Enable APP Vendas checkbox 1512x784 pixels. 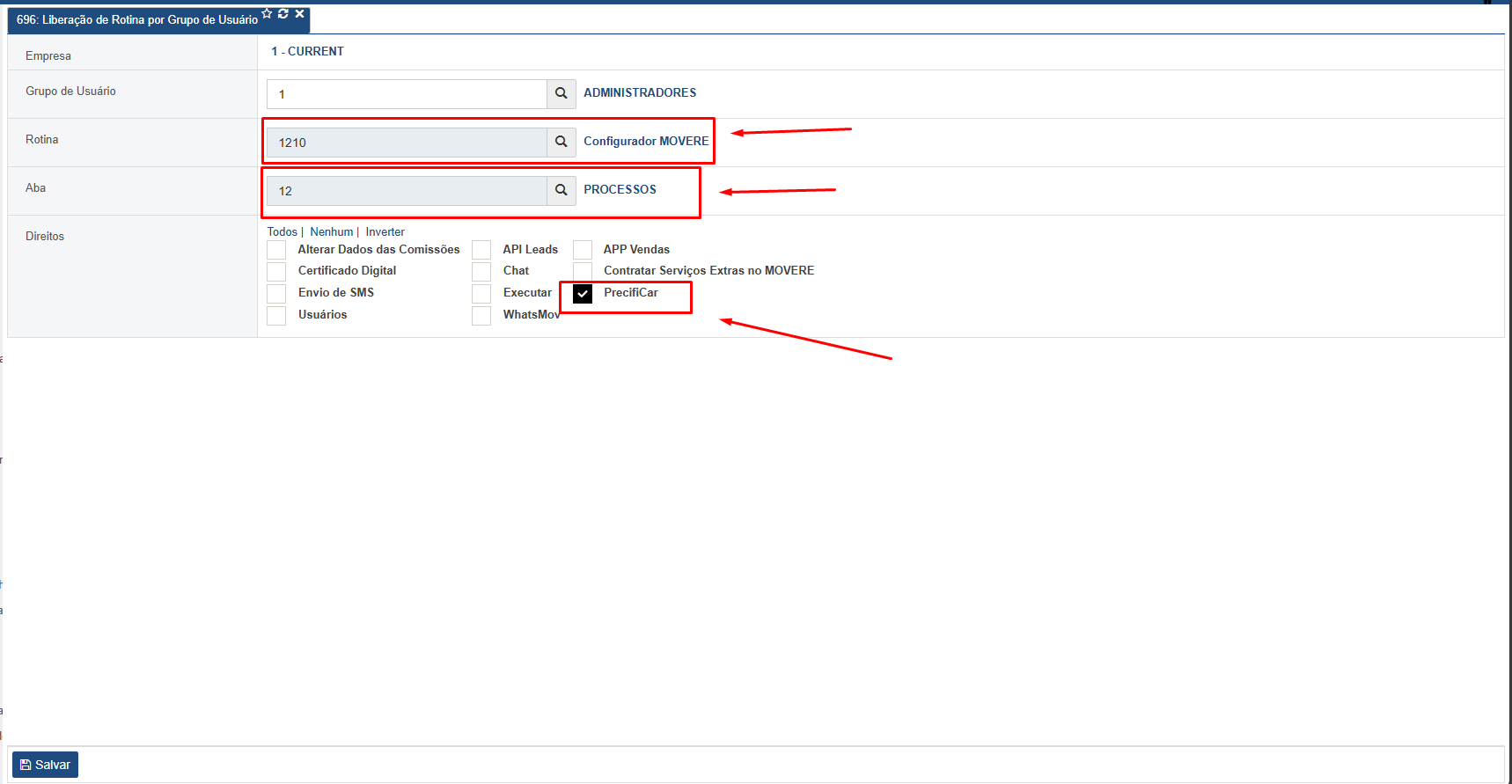point(583,250)
